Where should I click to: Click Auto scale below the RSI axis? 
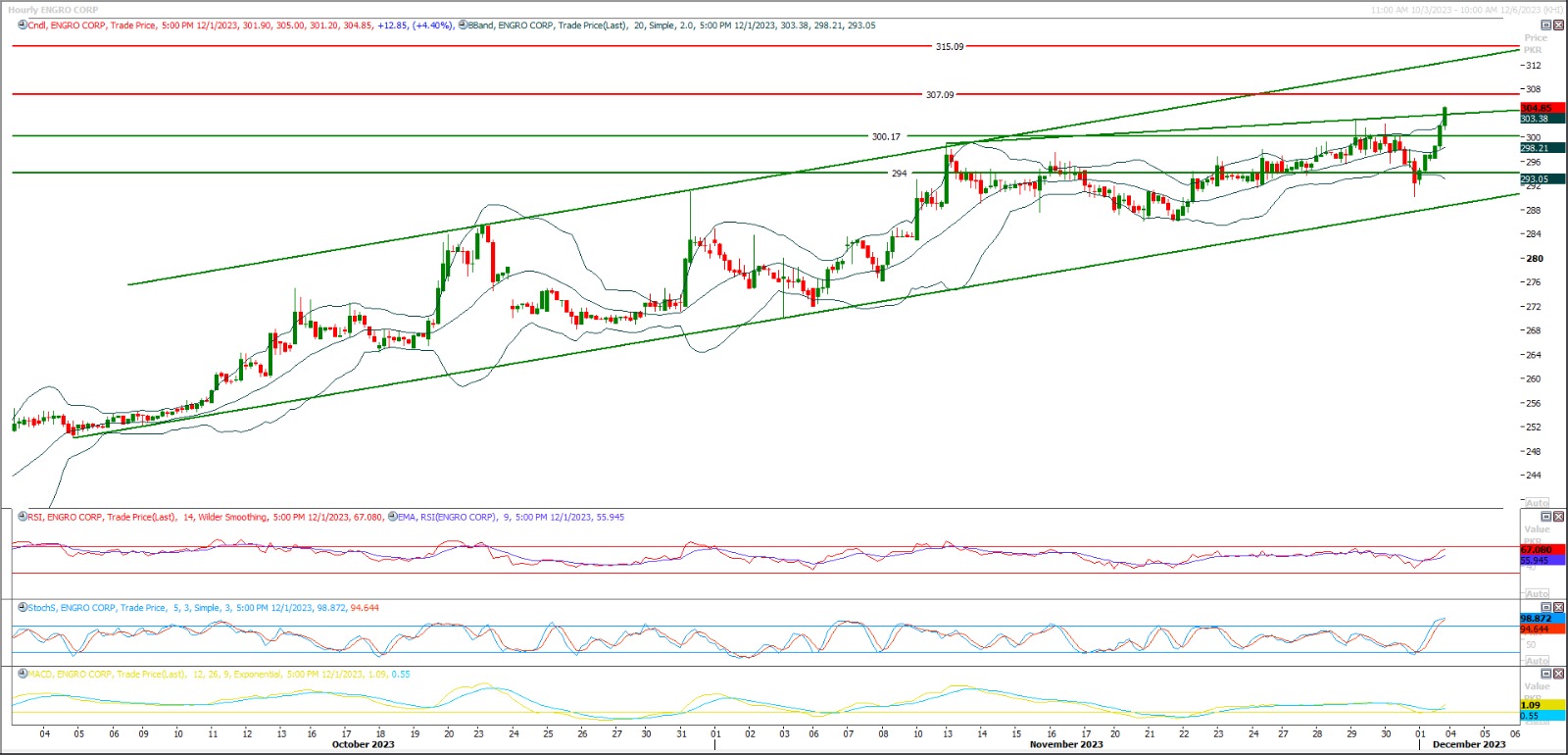click(1537, 594)
